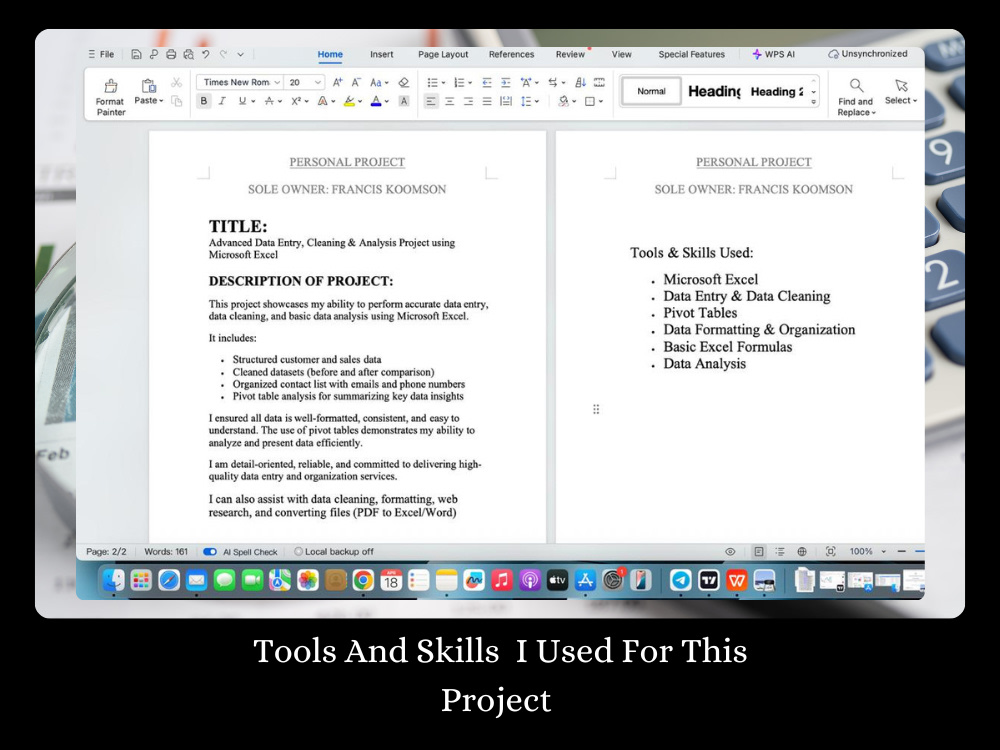The height and width of the screenshot is (750, 1000).
Task: Center align the paragraph
Action: click(x=450, y=101)
